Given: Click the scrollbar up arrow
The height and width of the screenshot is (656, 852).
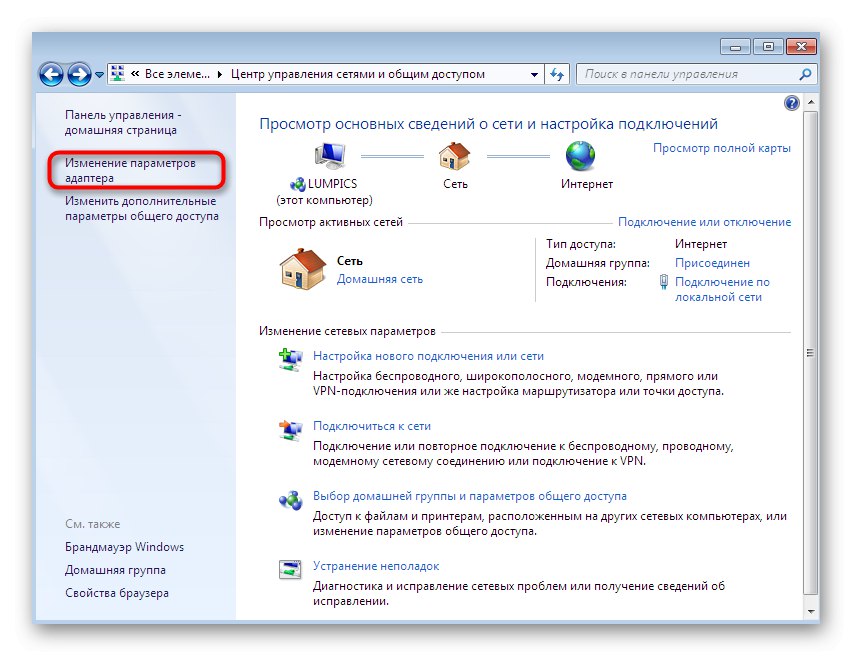Looking at the screenshot, I should 811,102.
